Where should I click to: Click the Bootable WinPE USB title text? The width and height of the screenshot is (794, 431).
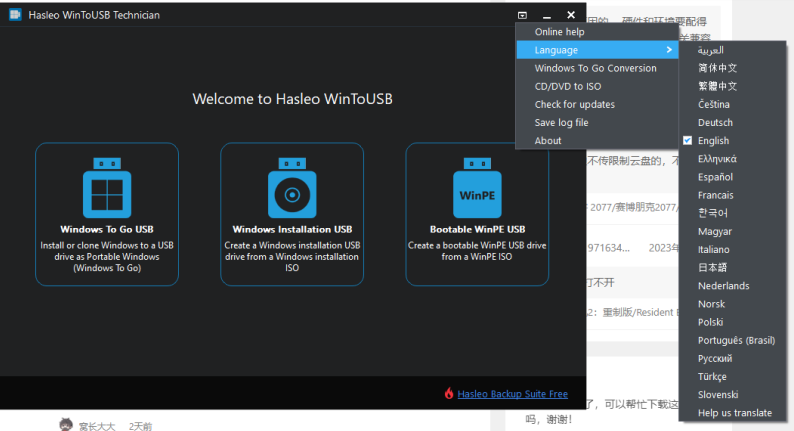(478, 229)
